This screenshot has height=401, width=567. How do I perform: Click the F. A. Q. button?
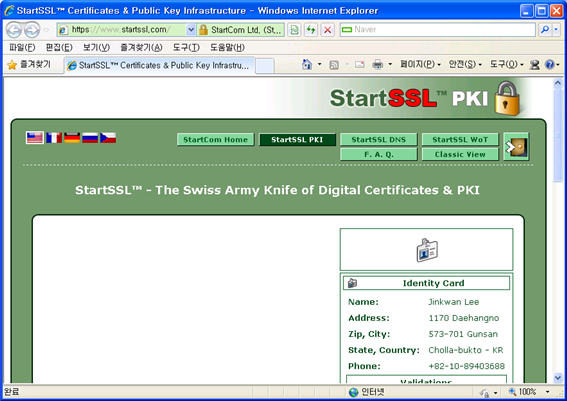[x=379, y=154]
